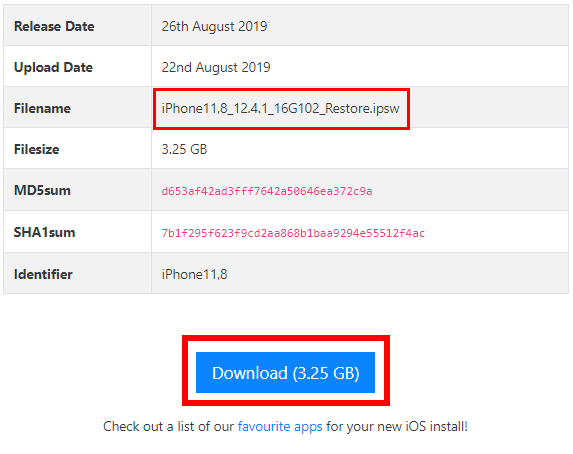This screenshot has height=454, width=573.
Task: Click the Filesize row label
Action: point(37,150)
